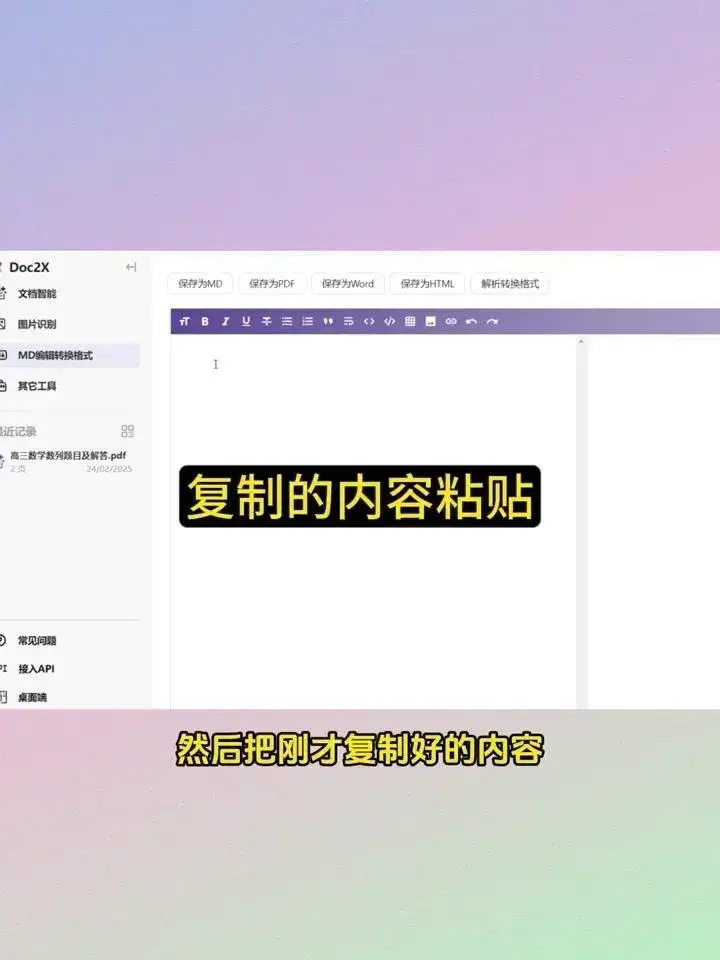
Task: Insert a block quote
Action: 328,321
